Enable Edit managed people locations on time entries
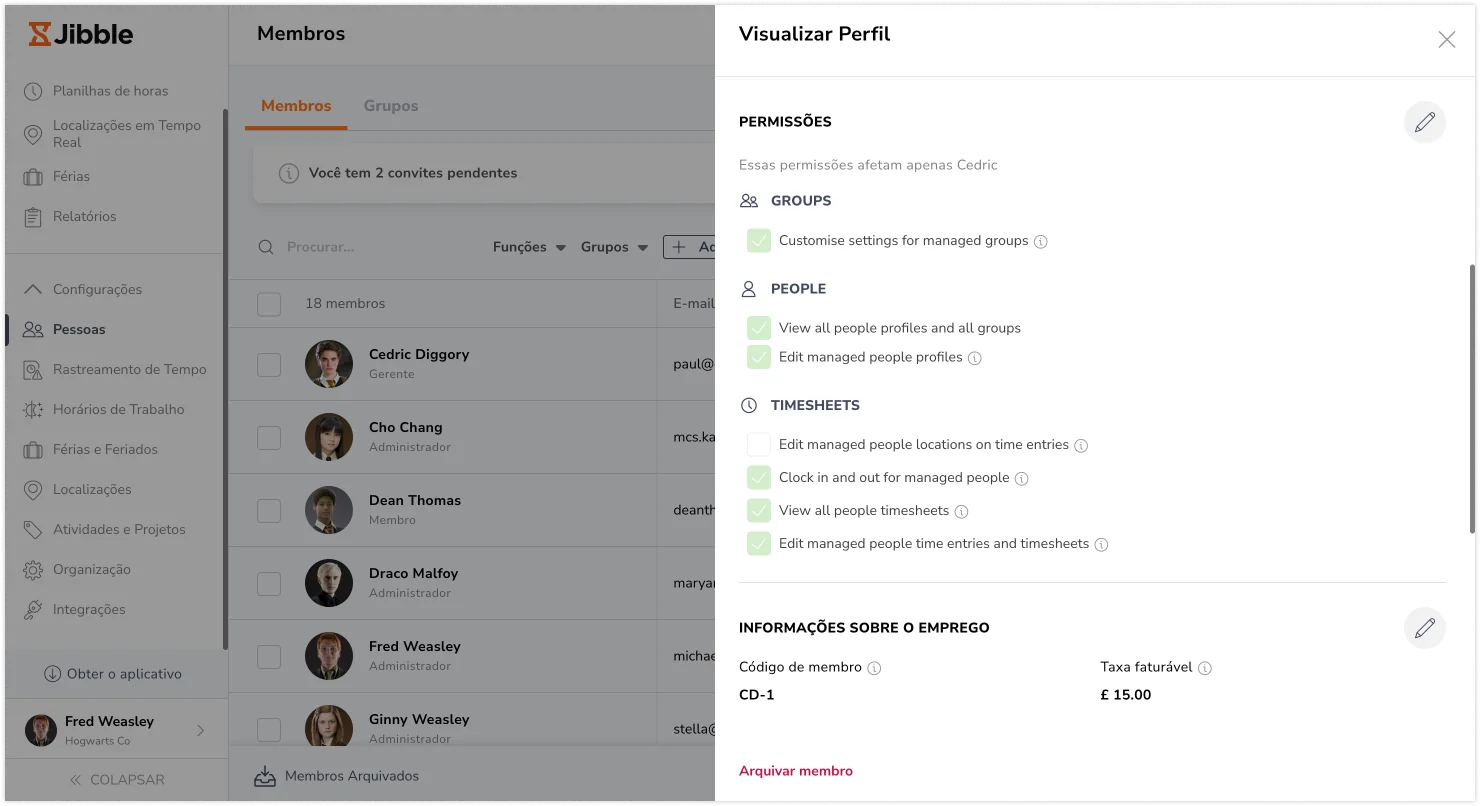This screenshot has width=1480, height=806. pos(759,445)
